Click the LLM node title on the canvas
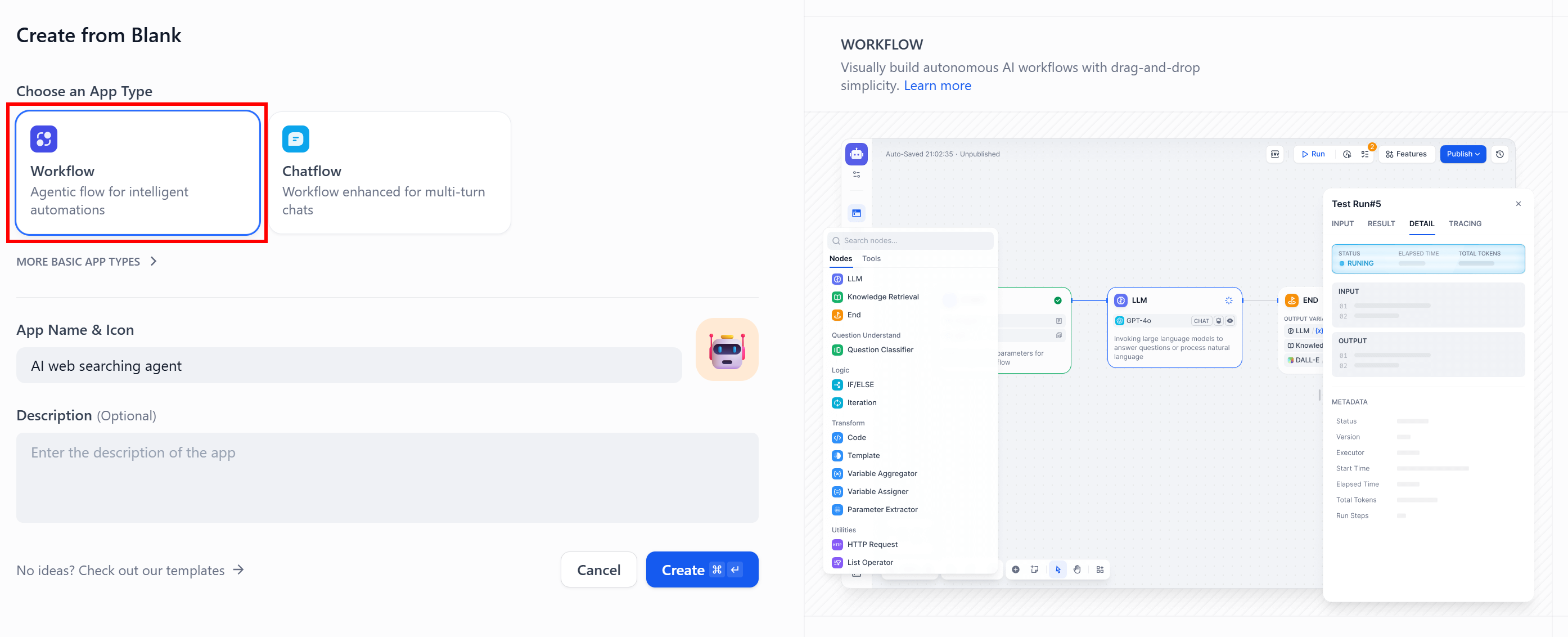Image resolution: width=1568 pixels, height=637 pixels. 1139,300
